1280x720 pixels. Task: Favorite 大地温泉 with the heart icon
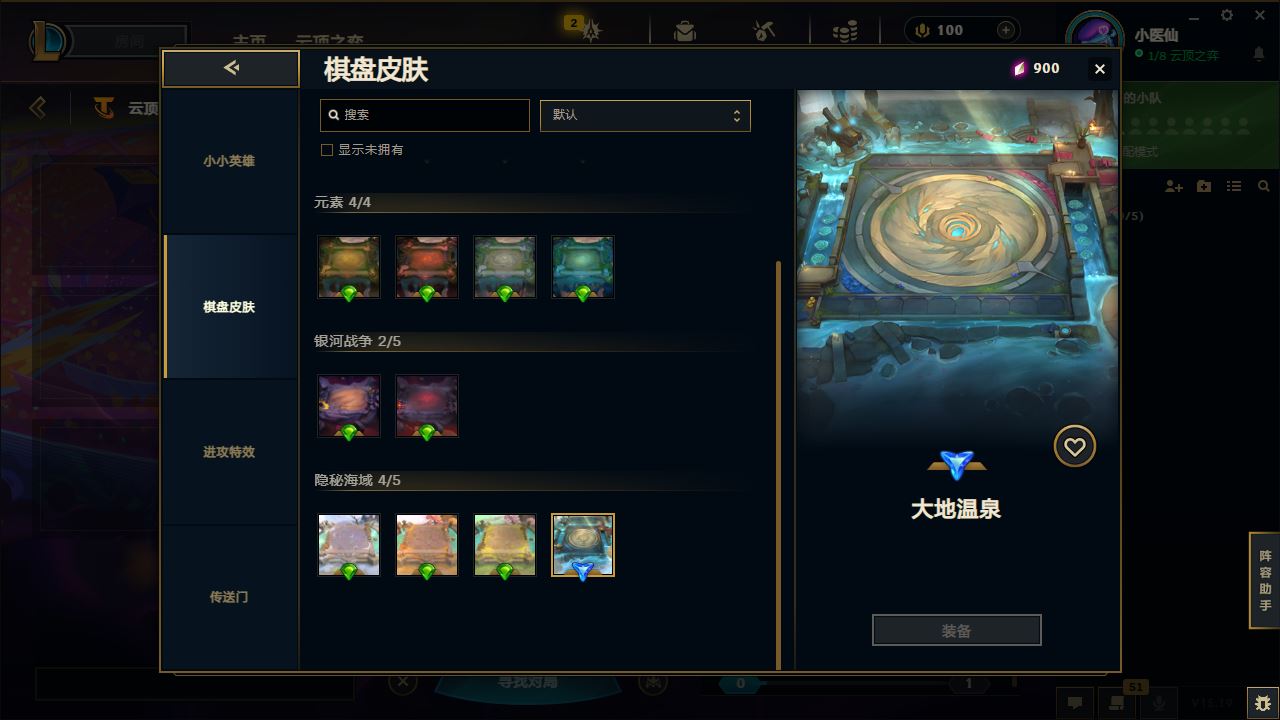click(x=1075, y=447)
